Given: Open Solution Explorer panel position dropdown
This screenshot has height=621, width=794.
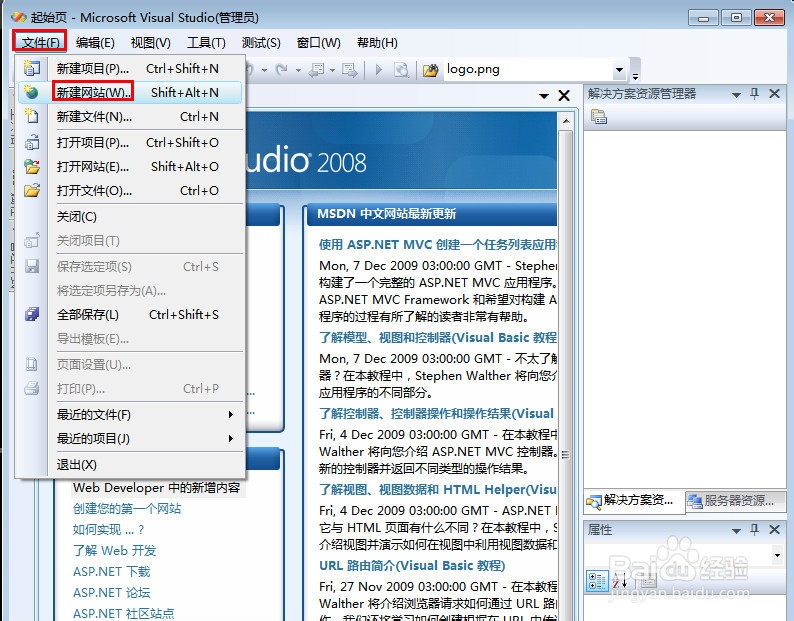Looking at the screenshot, I should (736, 94).
